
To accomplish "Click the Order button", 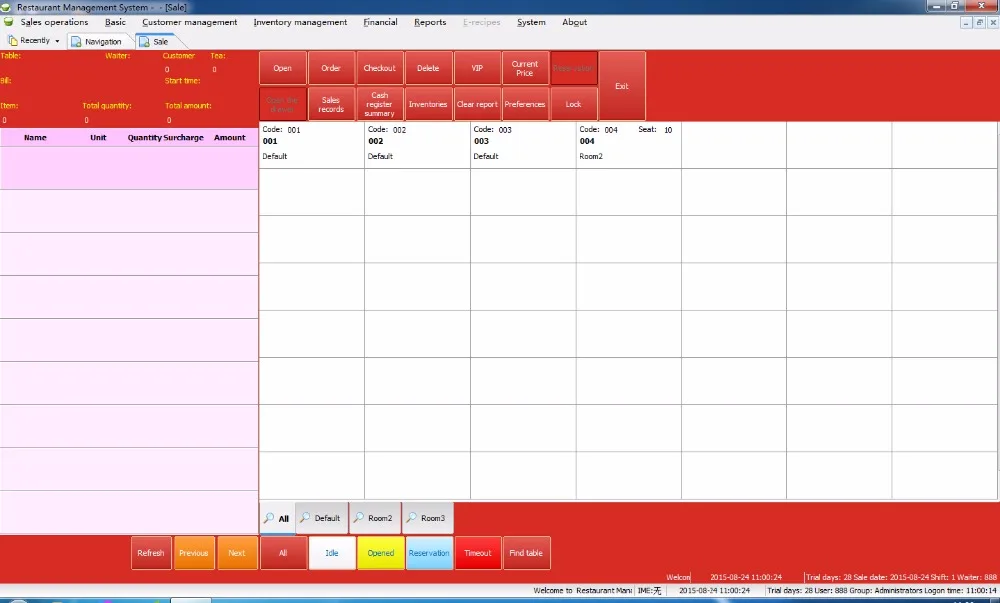I will pos(331,68).
